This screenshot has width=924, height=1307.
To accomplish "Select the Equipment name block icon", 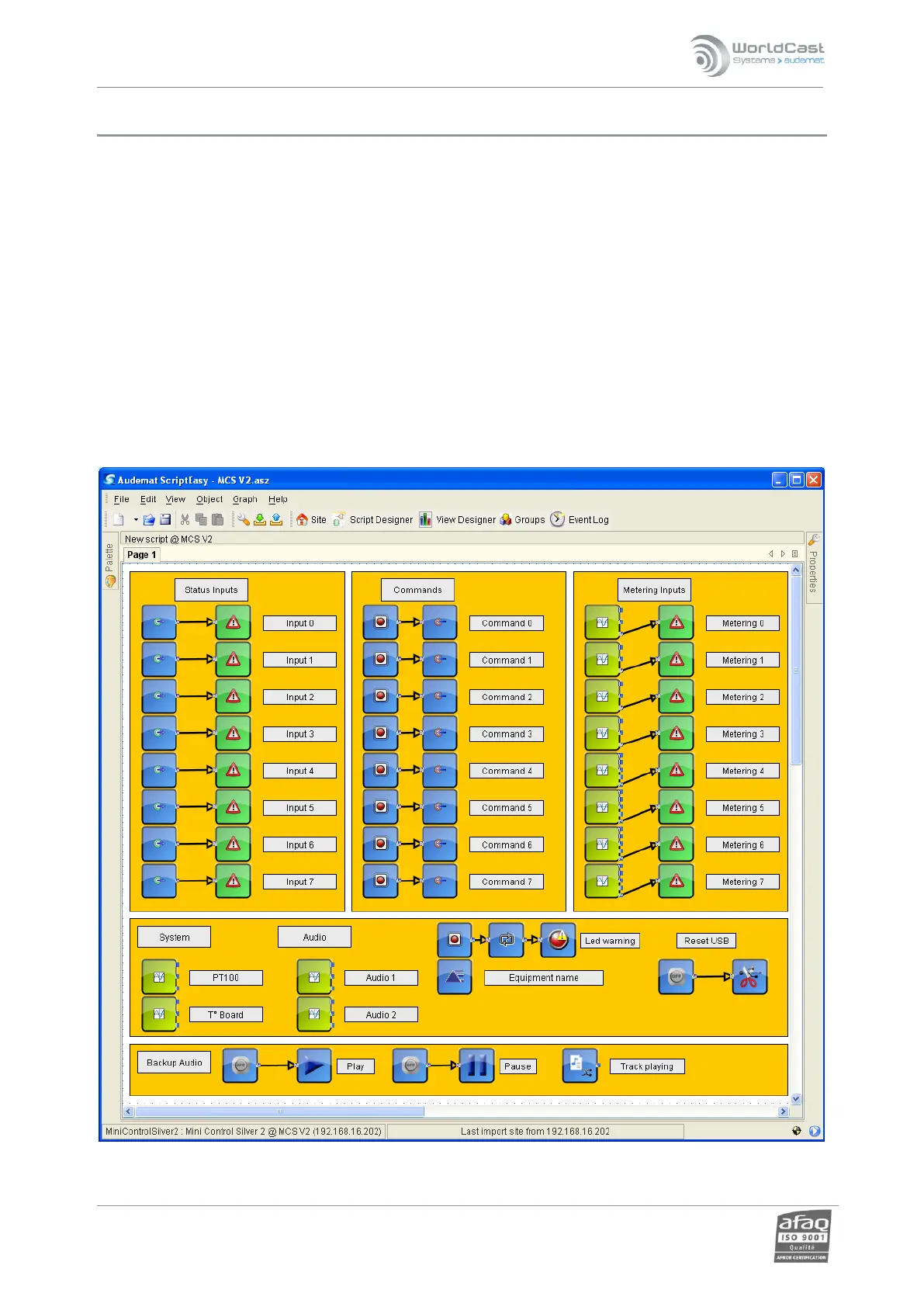I will 455,976.
